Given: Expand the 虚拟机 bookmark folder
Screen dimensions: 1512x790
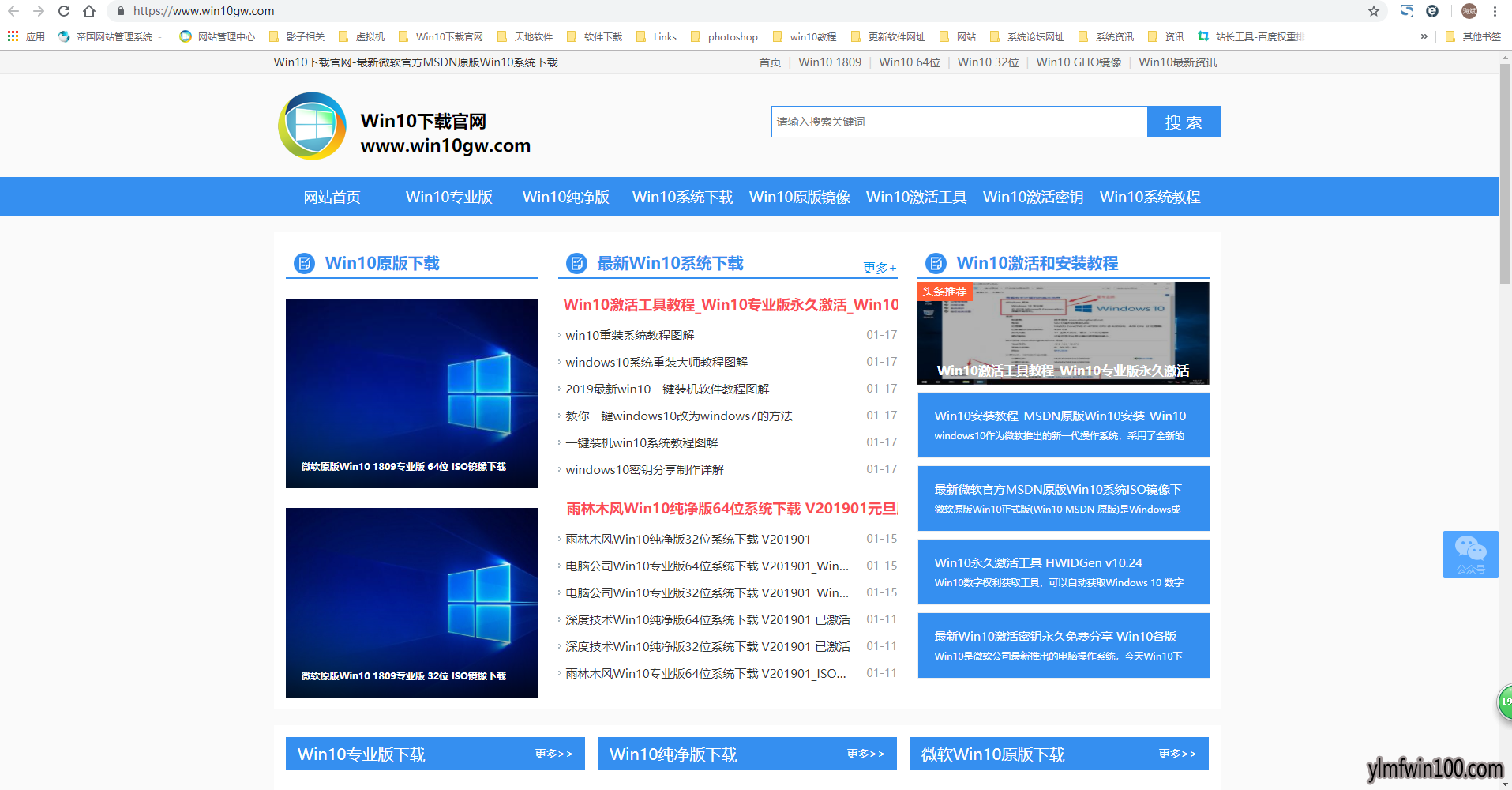Looking at the screenshot, I should click(x=362, y=36).
